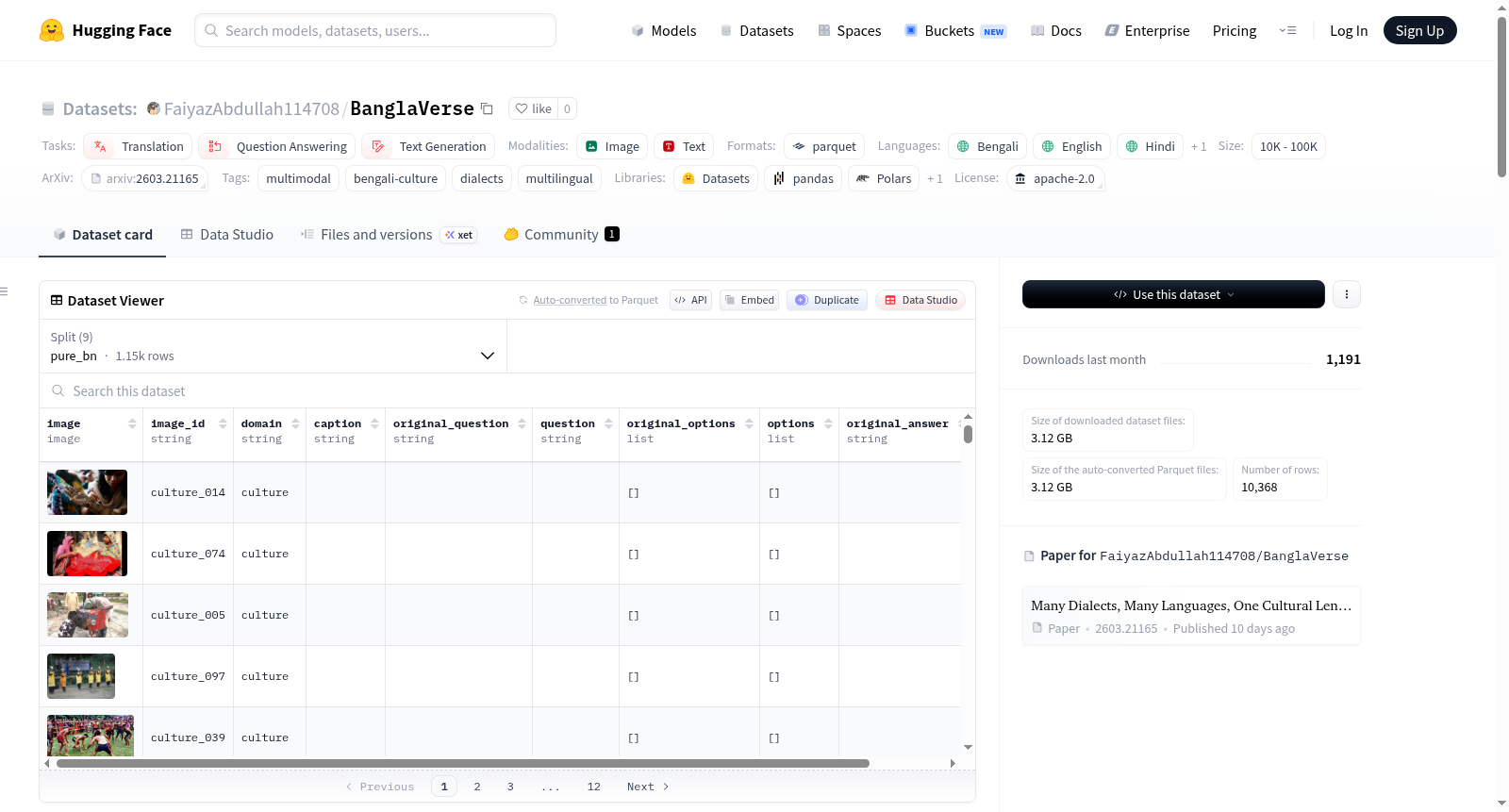The width and height of the screenshot is (1509, 812).
Task: Select the parquet format tag
Action: [x=824, y=146]
